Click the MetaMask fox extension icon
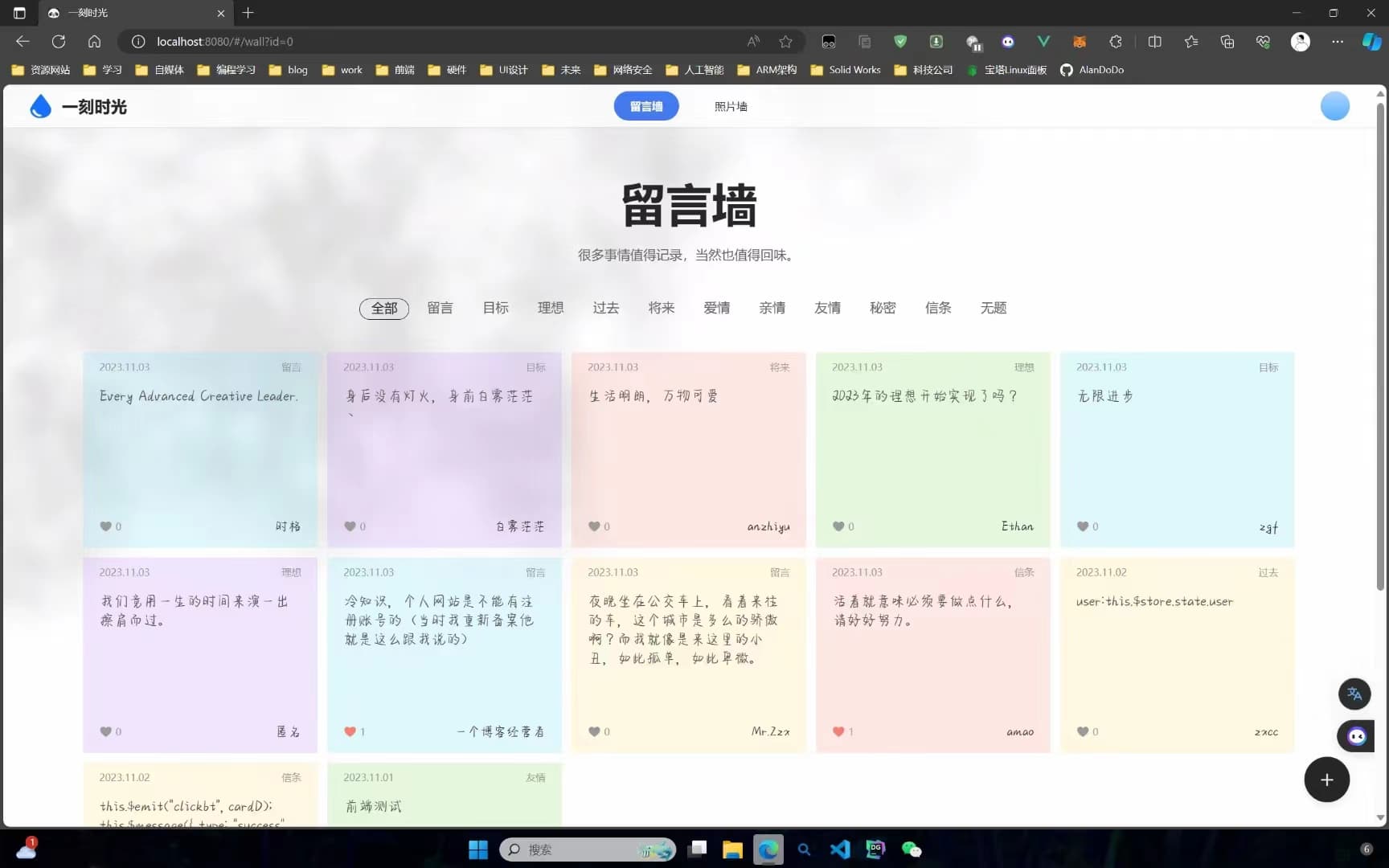Image resolution: width=1389 pixels, height=868 pixels. pyautogui.click(x=1080, y=42)
